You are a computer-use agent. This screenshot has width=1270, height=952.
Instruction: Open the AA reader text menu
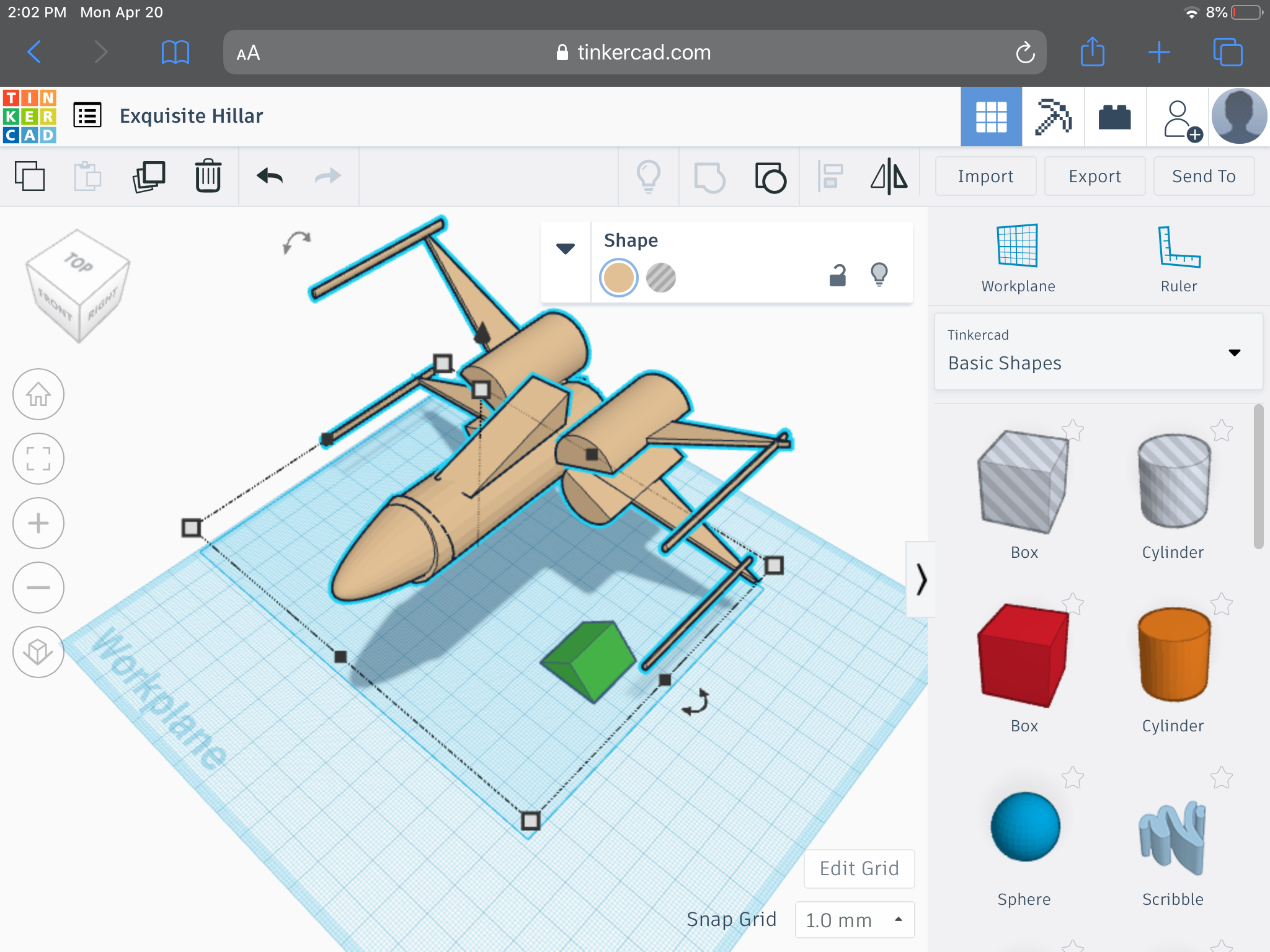(x=248, y=53)
